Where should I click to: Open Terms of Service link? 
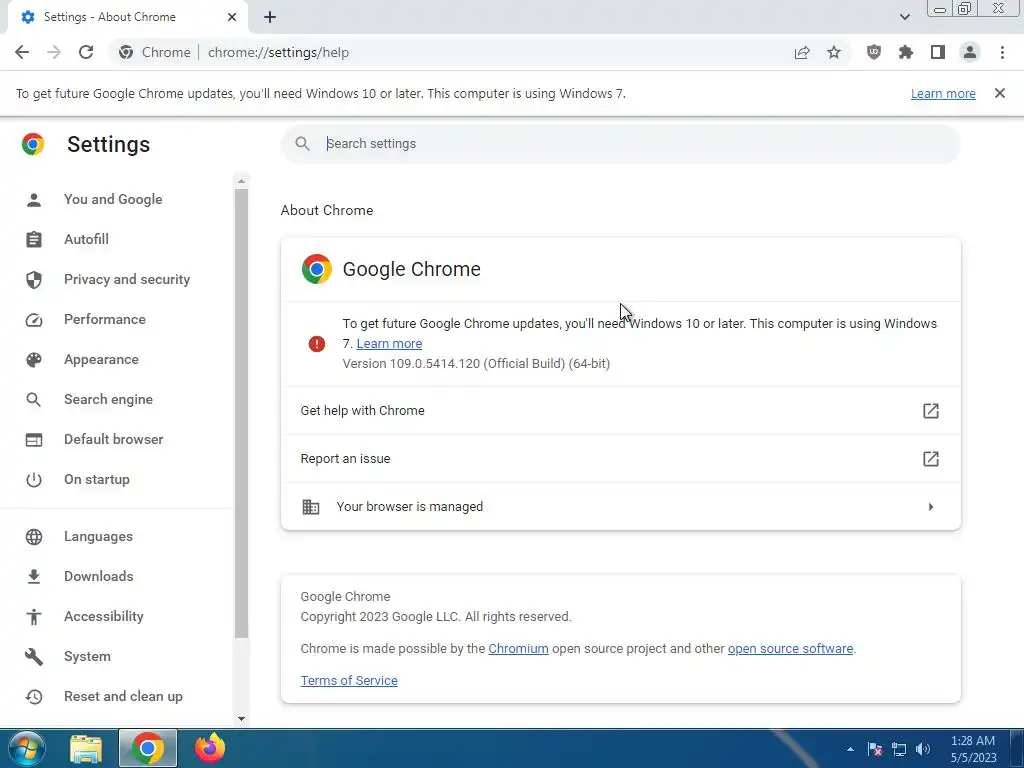pos(349,680)
